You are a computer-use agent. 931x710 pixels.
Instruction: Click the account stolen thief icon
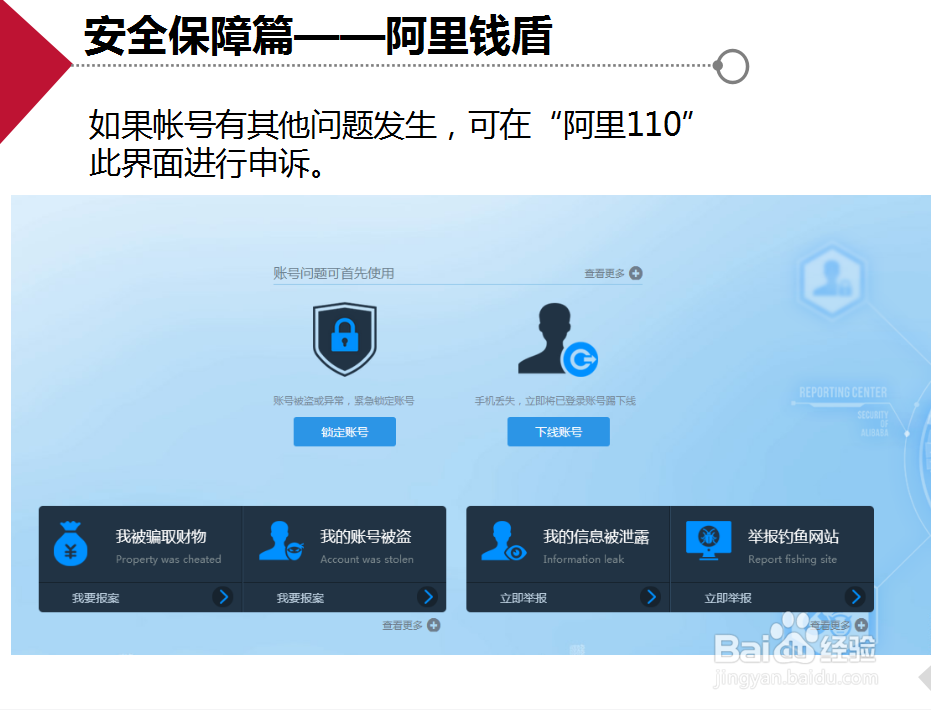282,541
